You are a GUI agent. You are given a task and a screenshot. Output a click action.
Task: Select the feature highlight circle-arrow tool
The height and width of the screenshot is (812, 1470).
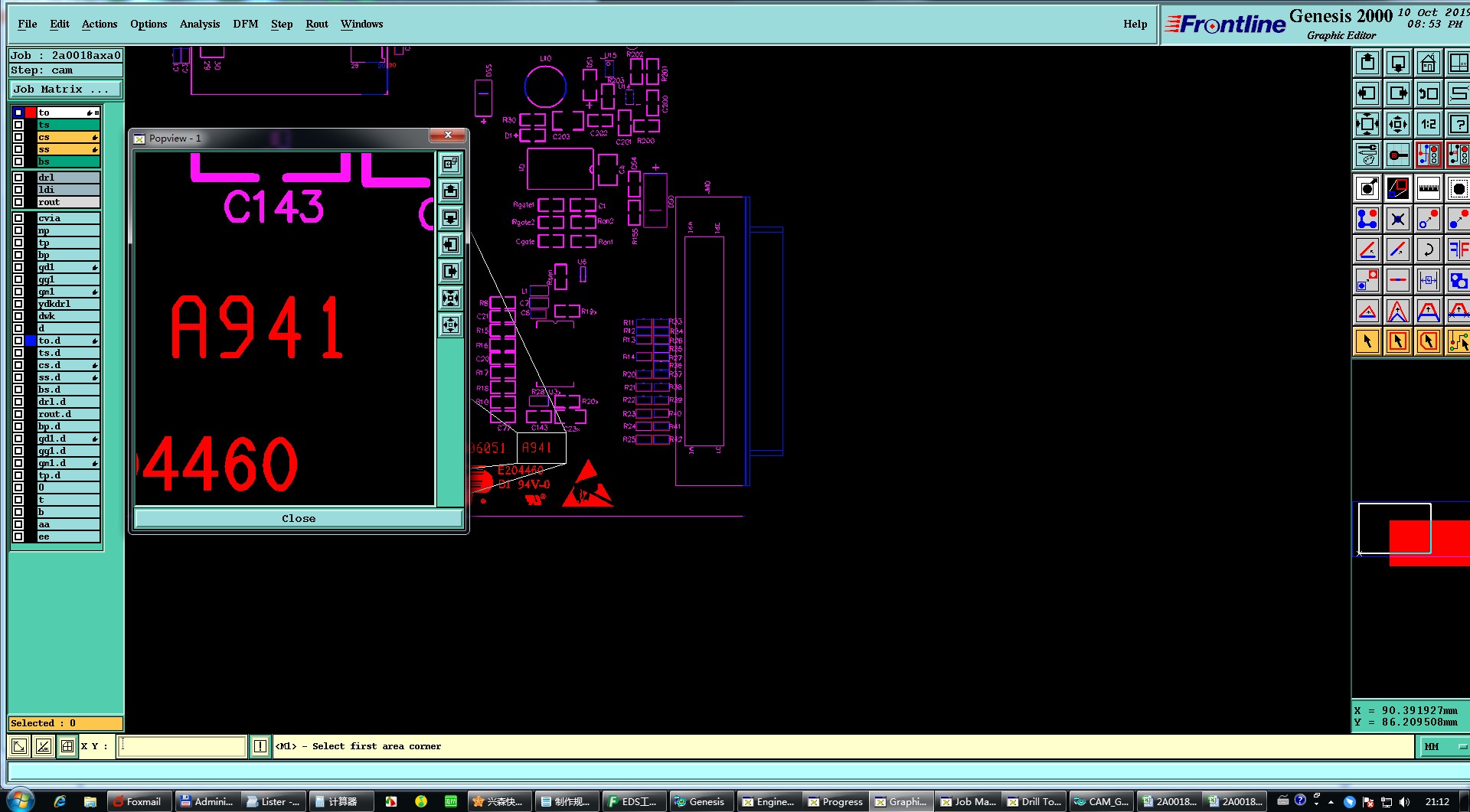pos(1367,188)
